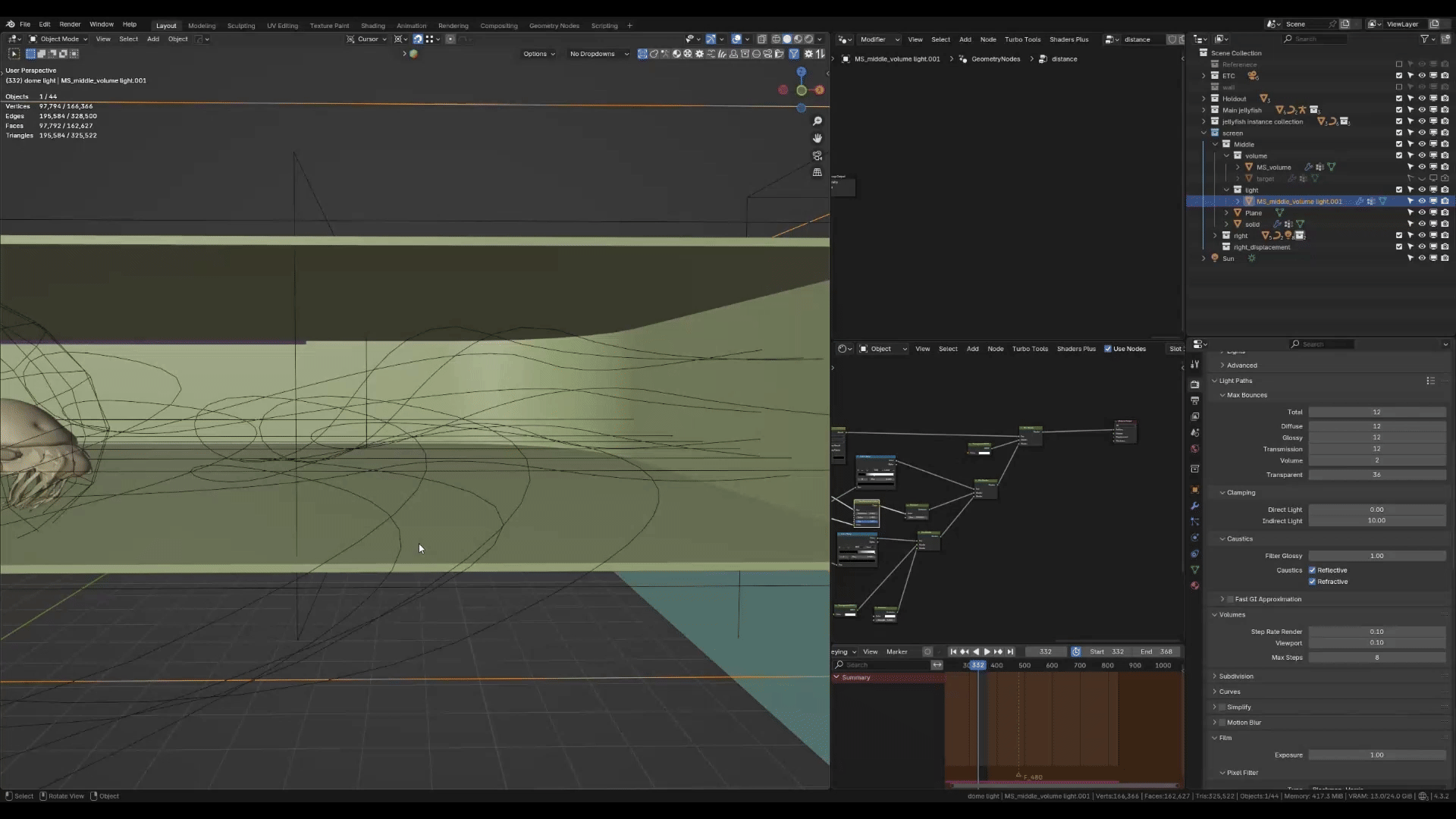Click new collection icon in outliner
Viewport: 1456px width, 819px height.
pyautogui.click(x=1445, y=39)
